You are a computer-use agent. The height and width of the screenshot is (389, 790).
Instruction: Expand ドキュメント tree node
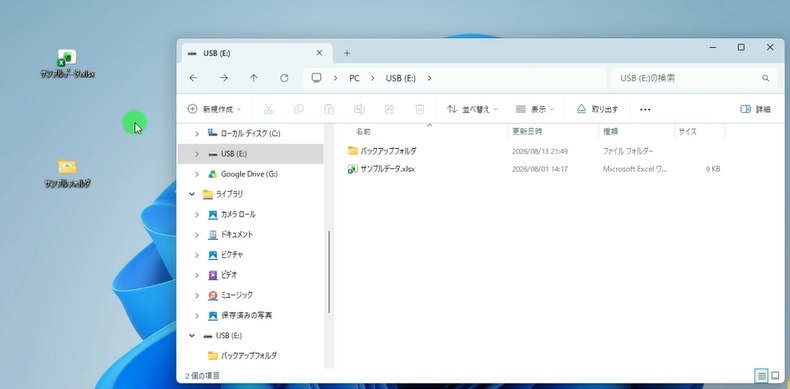196,234
